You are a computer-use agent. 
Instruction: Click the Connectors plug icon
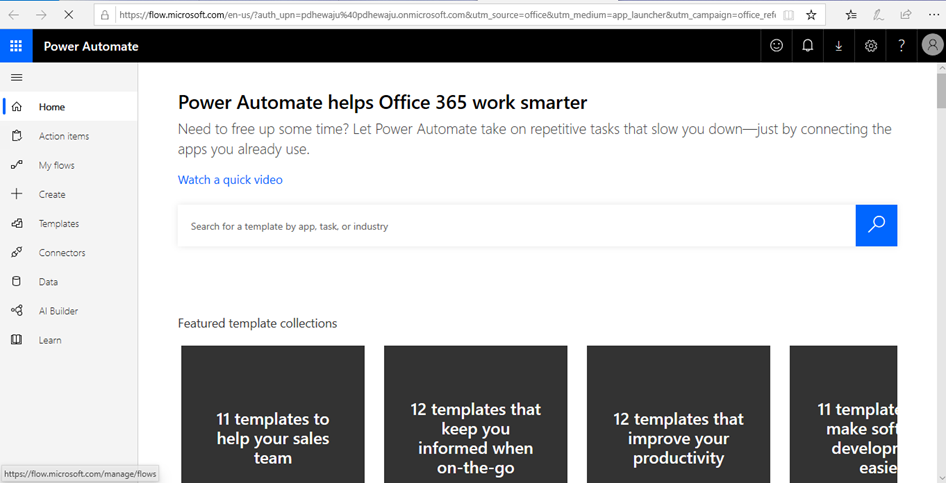17,252
